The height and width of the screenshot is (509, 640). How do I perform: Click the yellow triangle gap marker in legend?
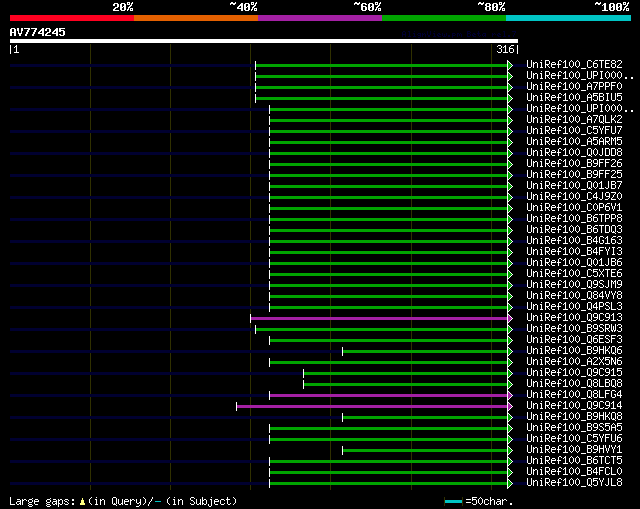tap(82, 501)
